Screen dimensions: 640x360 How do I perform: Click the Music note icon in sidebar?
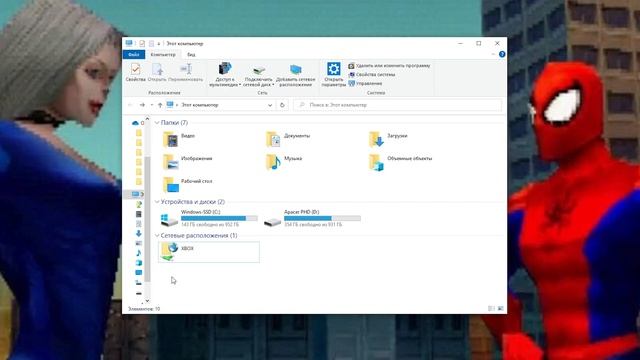click(139, 253)
